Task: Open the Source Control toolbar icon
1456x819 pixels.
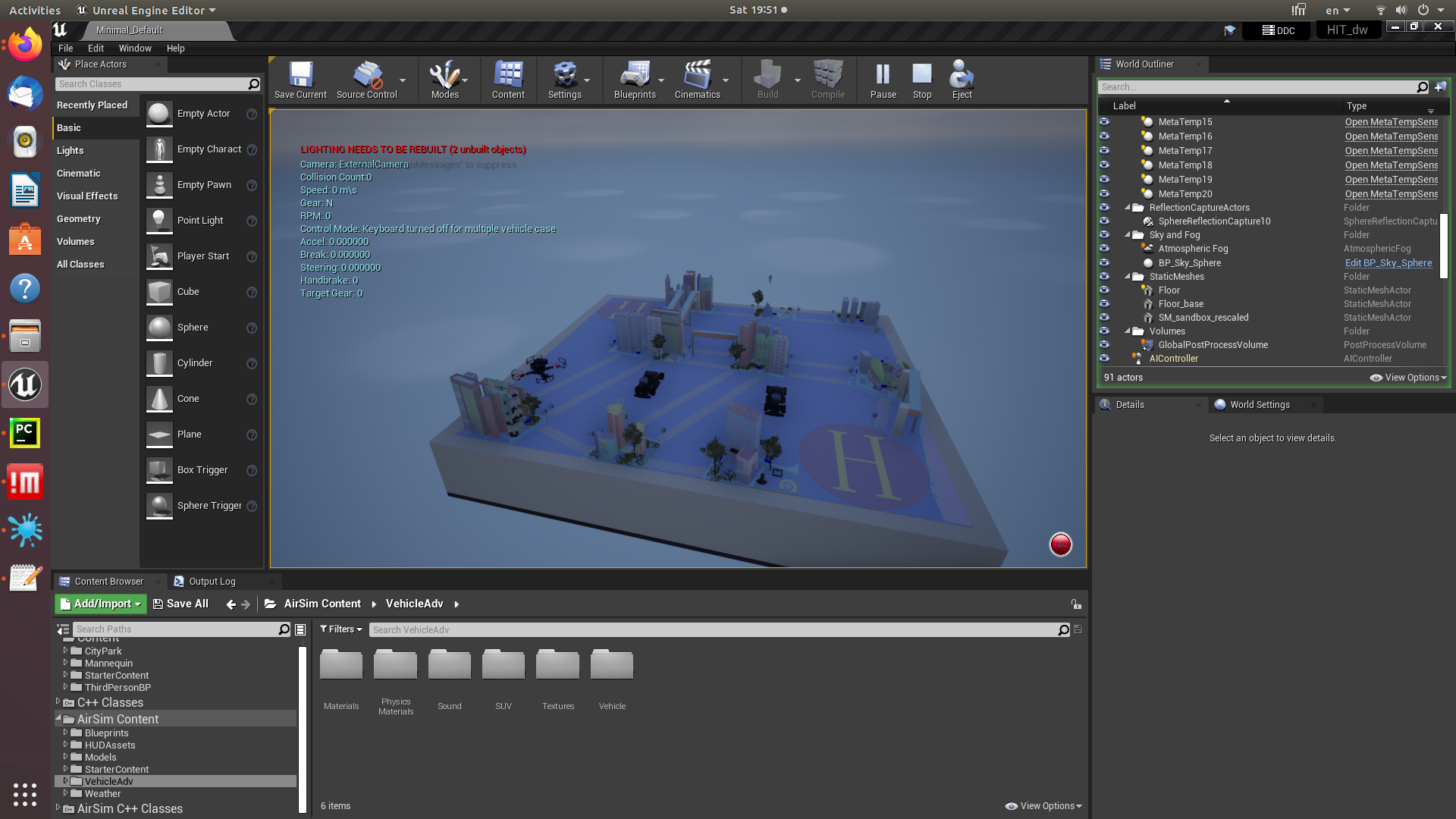Action: tap(367, 76)
